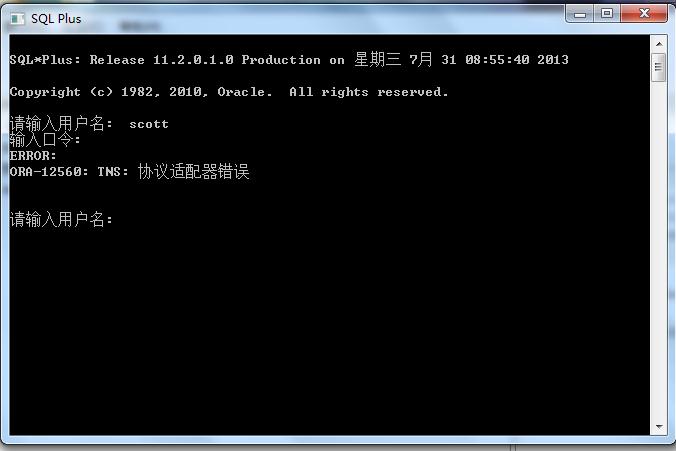
Task: Click the Release 11.2.0.1.0 version text
Action: click(x=161, y=60)
